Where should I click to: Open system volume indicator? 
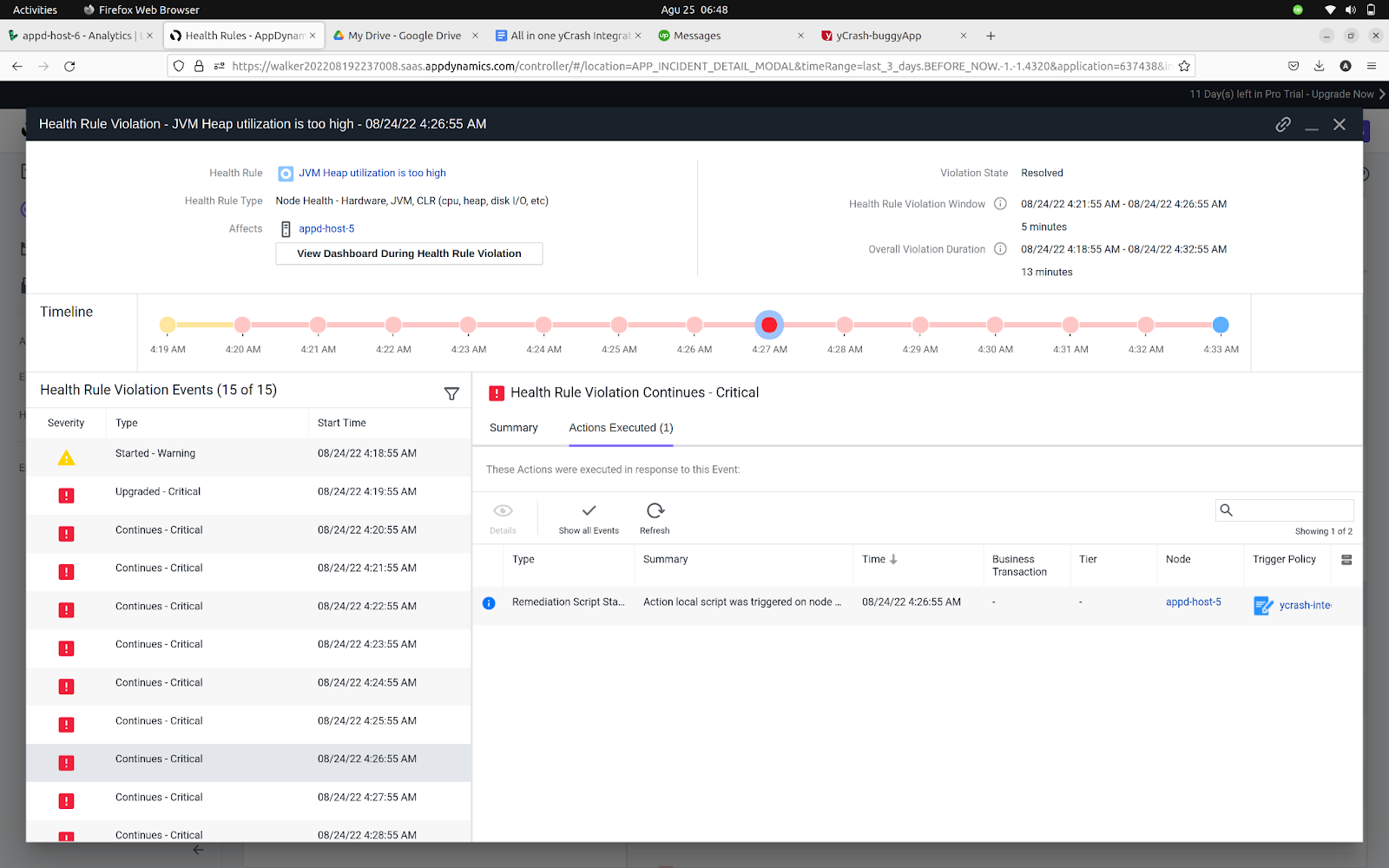pos(1350,10)
